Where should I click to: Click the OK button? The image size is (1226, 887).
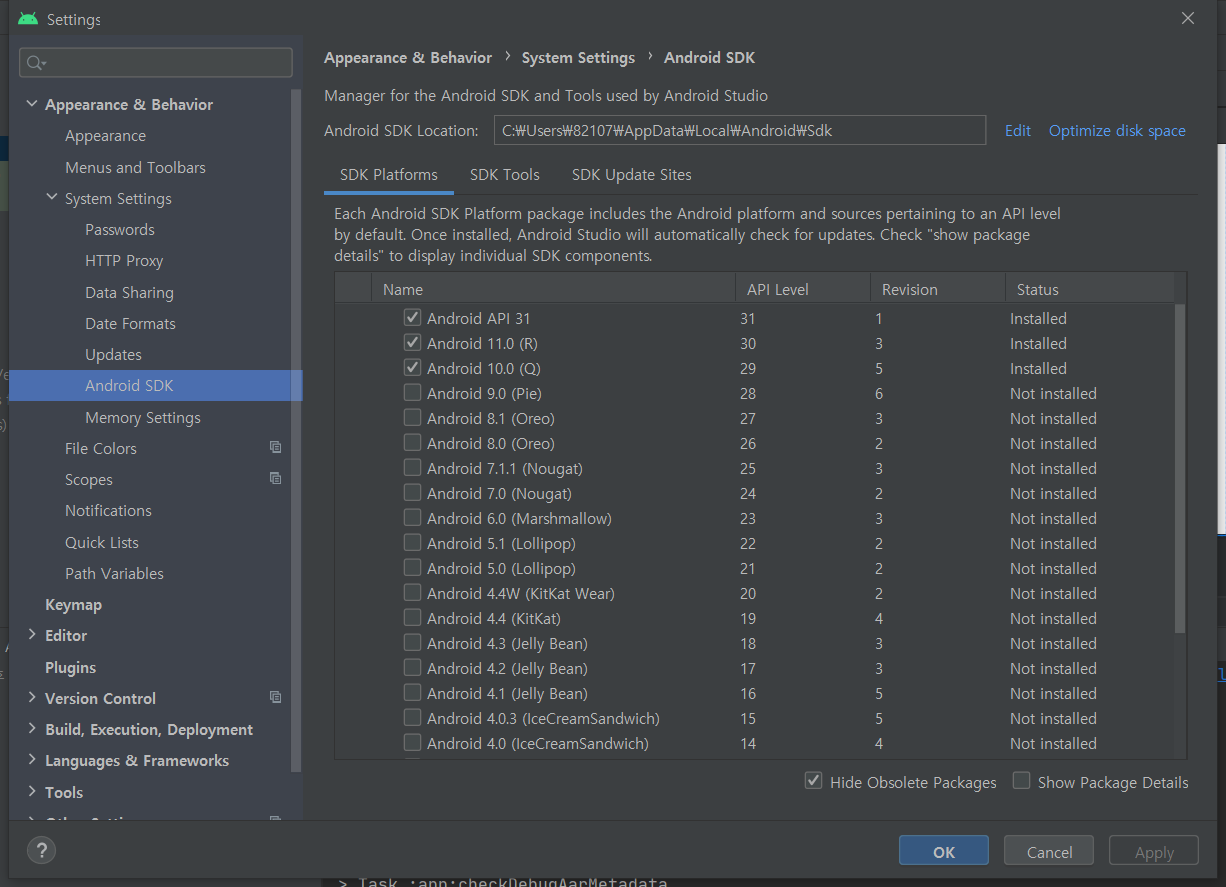(x=943, y=852)
